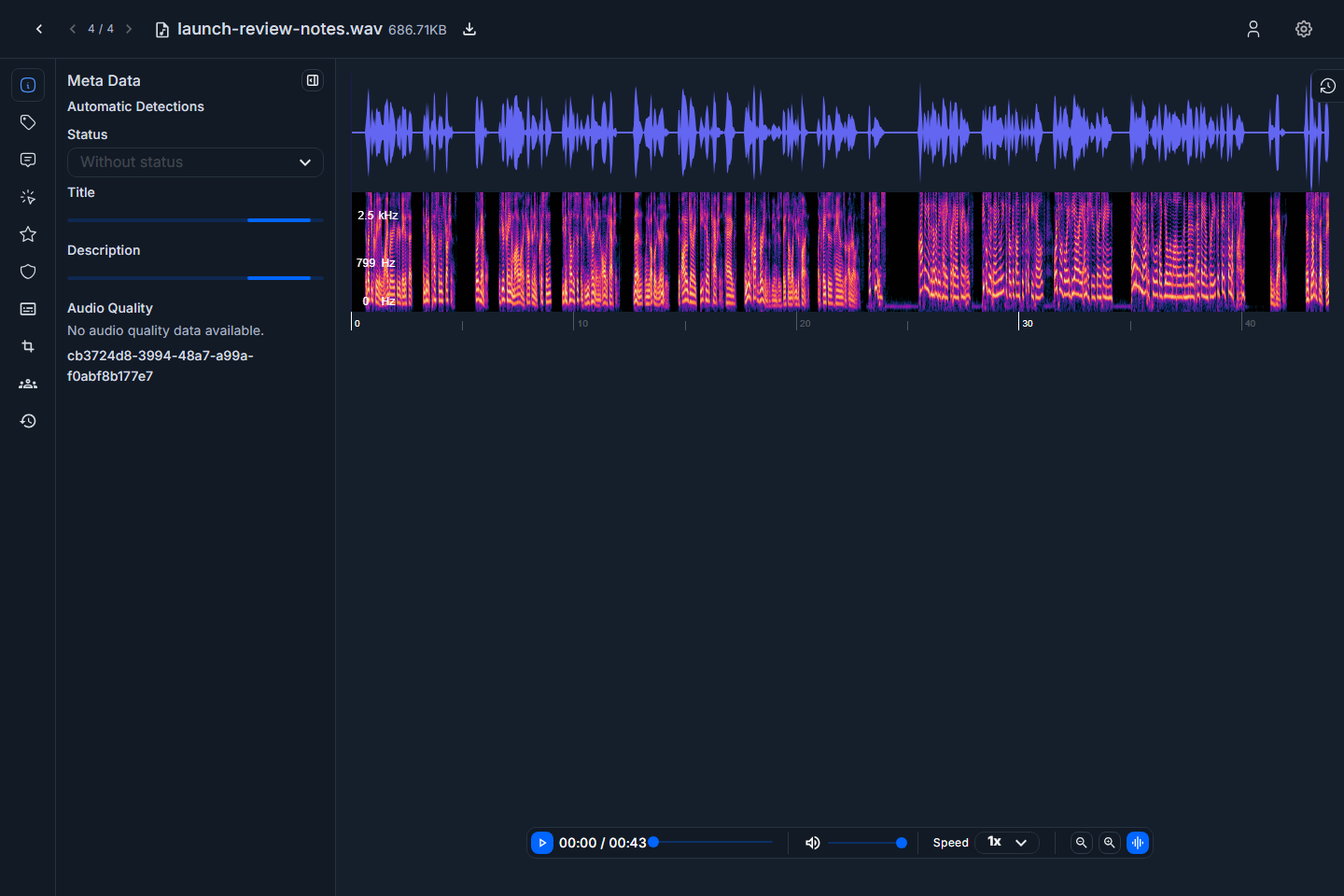Click the spectrogram display
Image resolution: width=1344 pixels, height=896 pixels.
pos(840,252)
